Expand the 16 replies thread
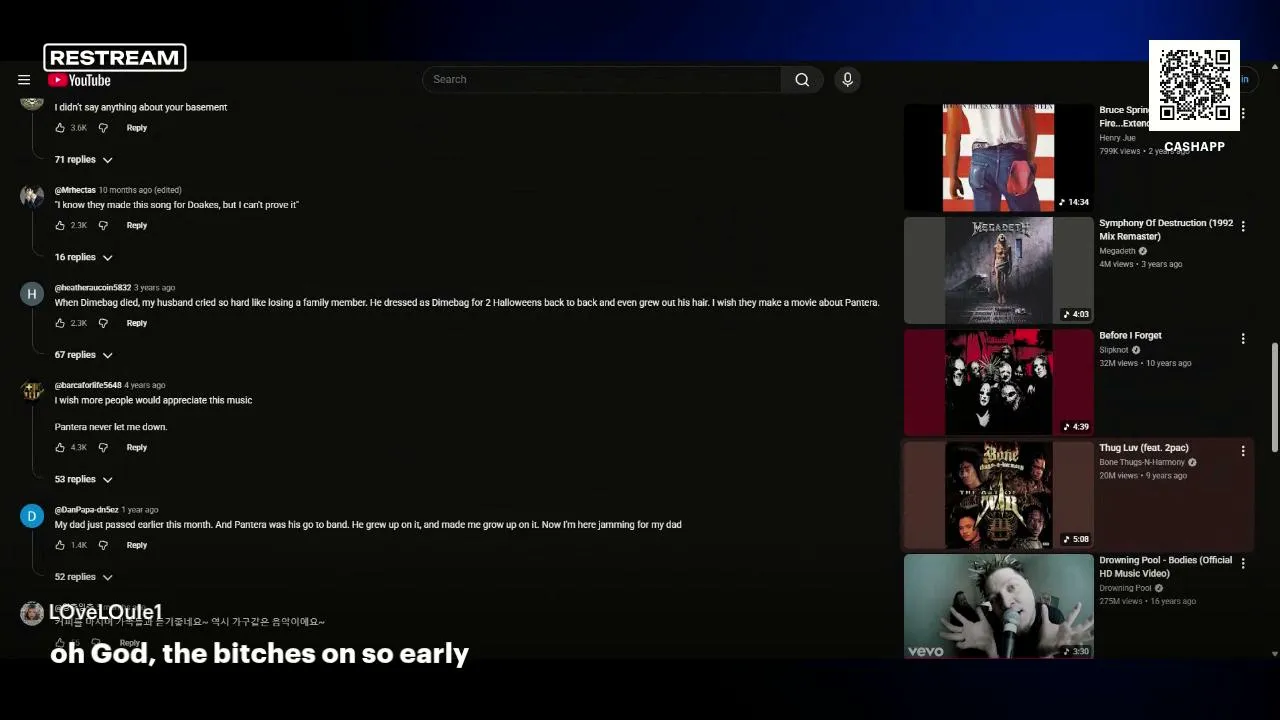 84,258
